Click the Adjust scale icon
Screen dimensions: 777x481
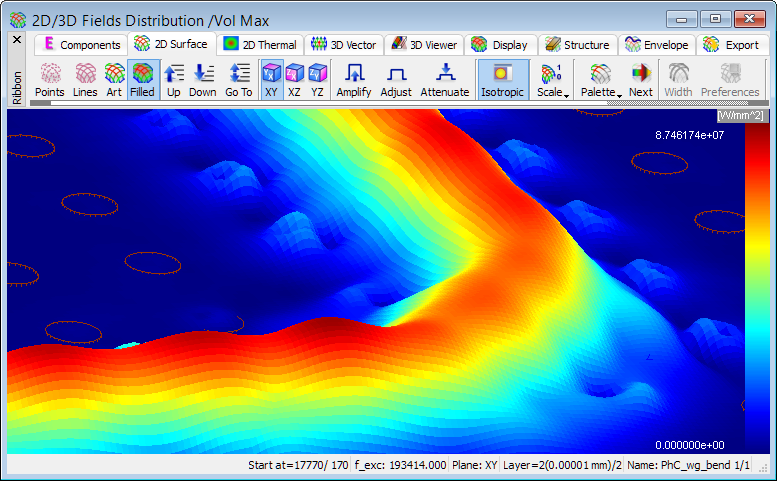pyautogui.click(x=396, y=80)
